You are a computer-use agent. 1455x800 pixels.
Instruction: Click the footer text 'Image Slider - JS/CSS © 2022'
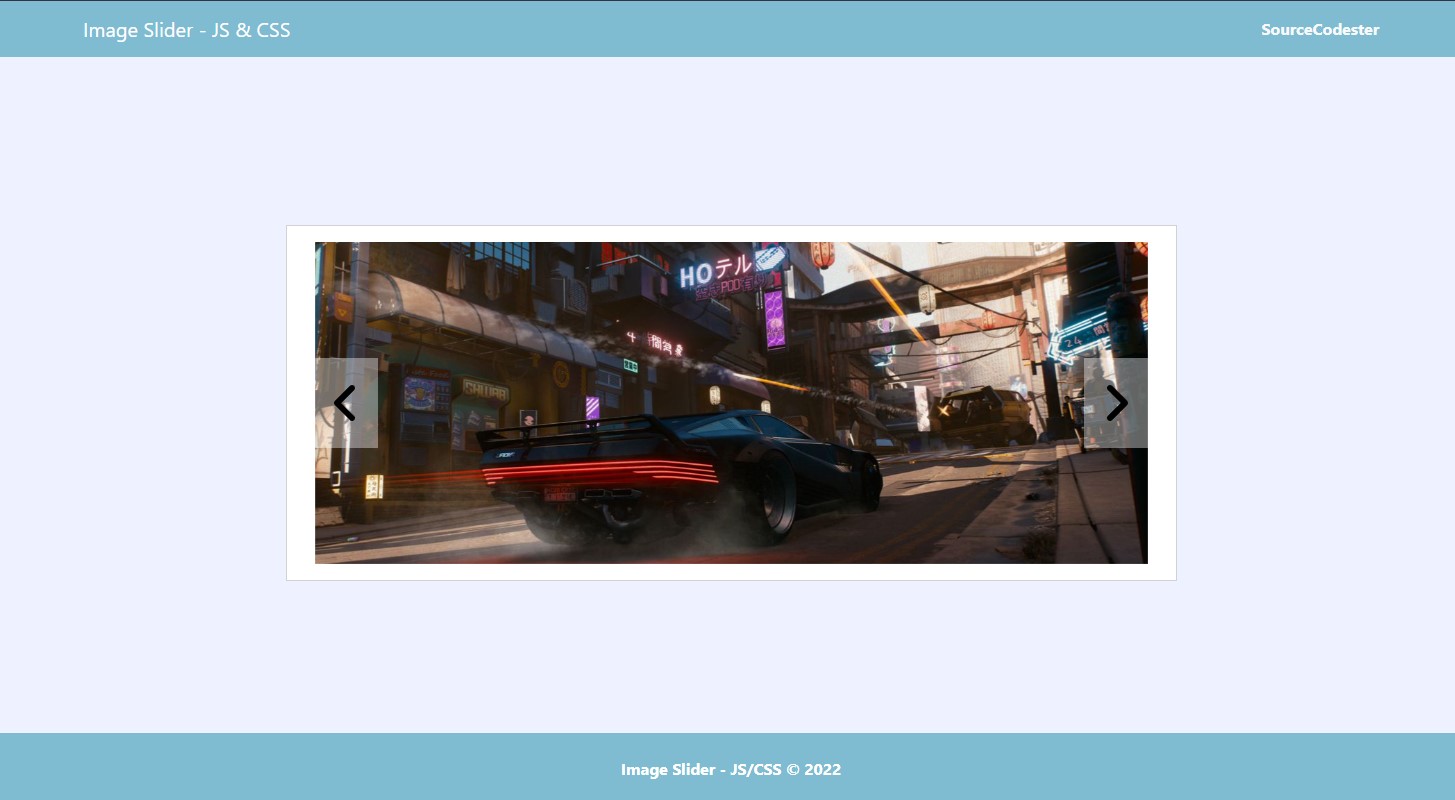(731, 770)
